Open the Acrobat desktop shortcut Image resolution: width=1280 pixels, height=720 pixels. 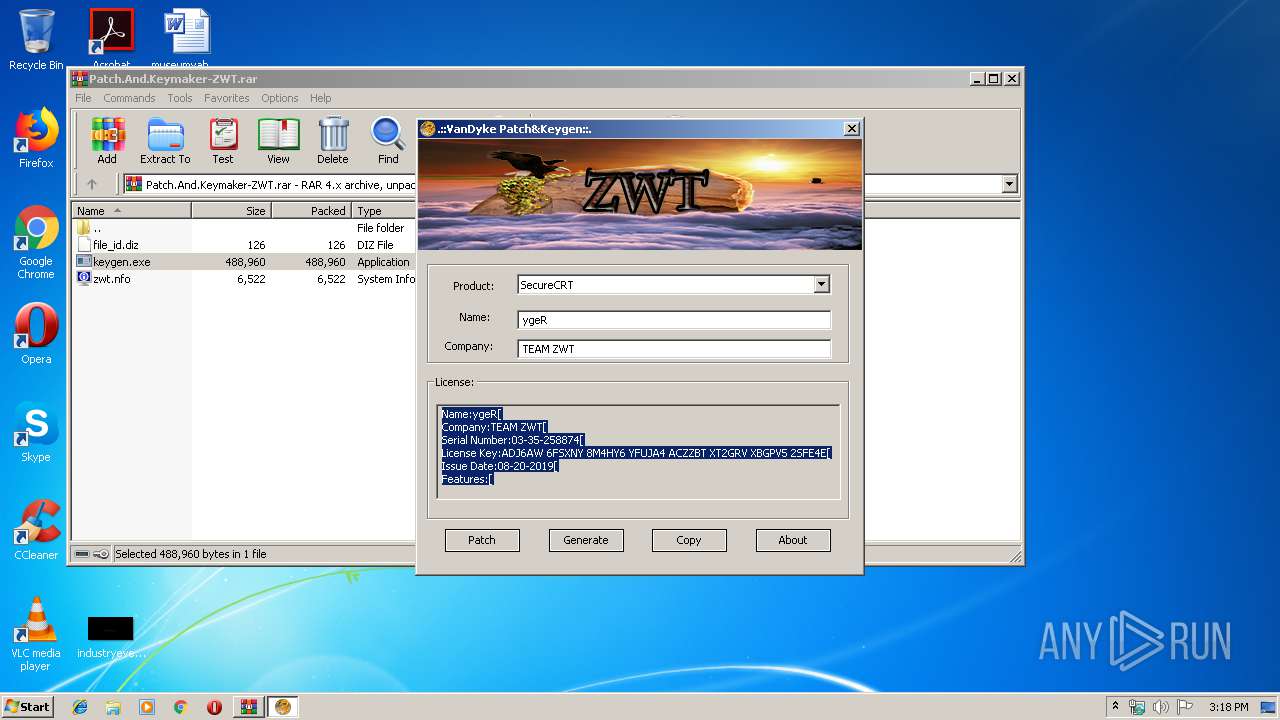tap(111, 38)
